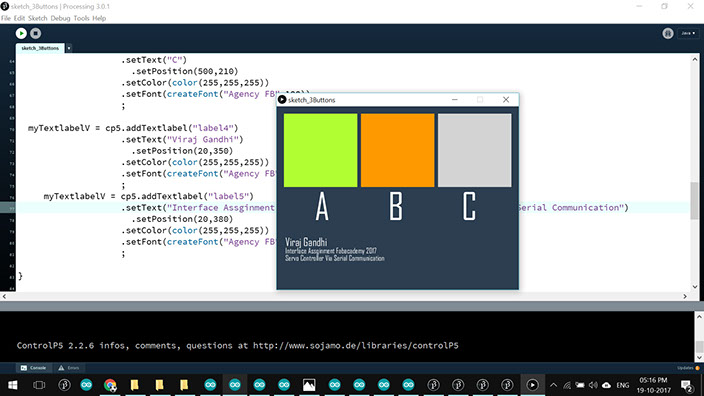Open the Help menu

tap(99, 18)
